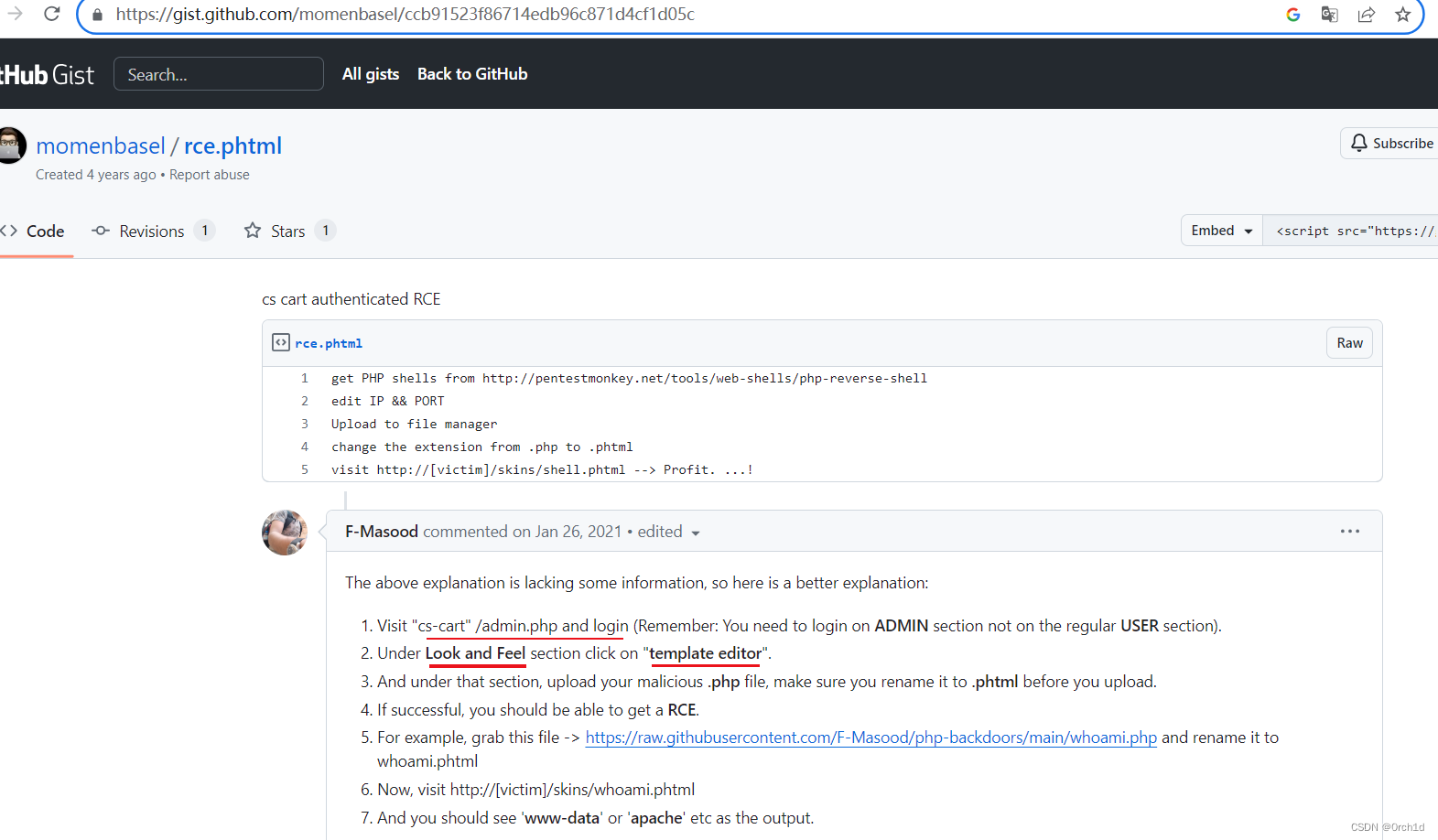Select line number 2 of the code
The width and height of the screenshot is (1438, 840).
[305, 401]
